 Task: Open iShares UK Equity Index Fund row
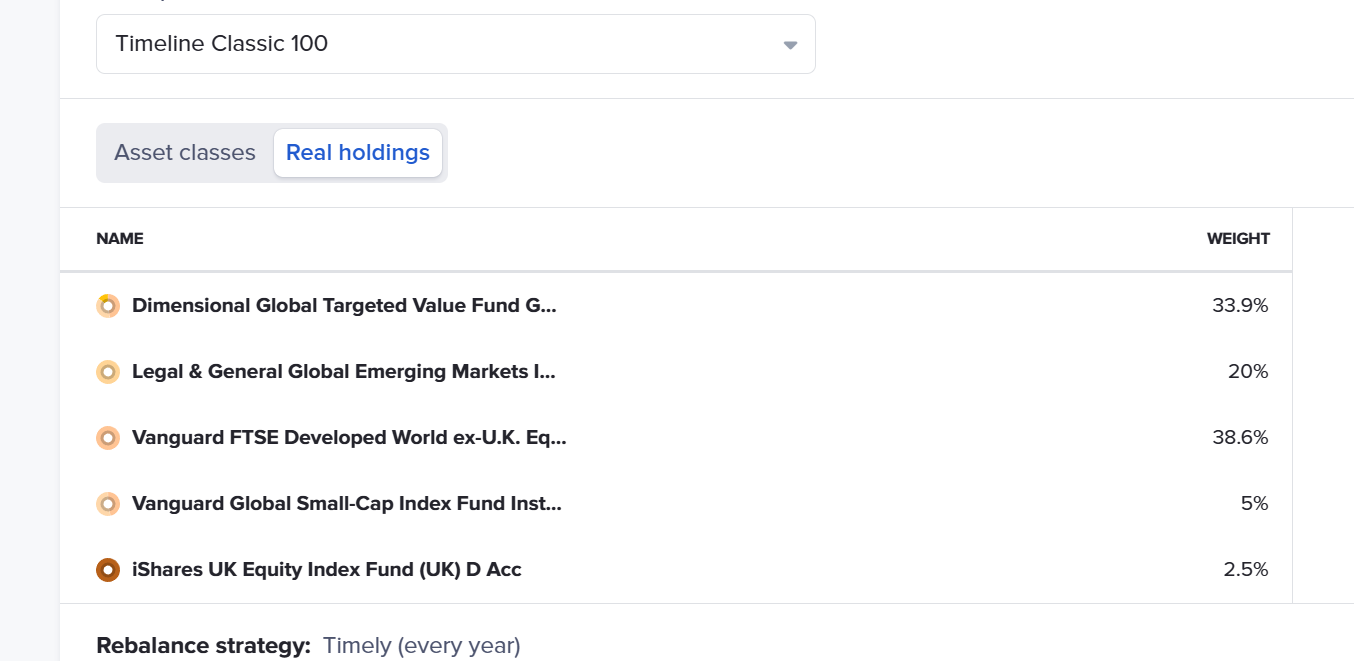click(676, 570)
